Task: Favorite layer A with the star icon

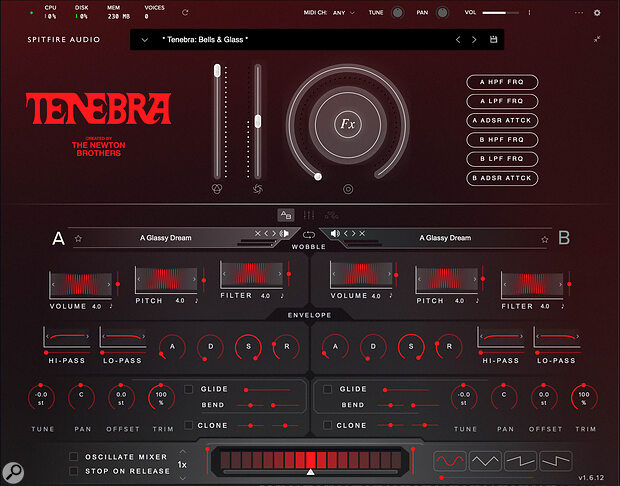Action: pyautogui.click(x=78, y=238)
